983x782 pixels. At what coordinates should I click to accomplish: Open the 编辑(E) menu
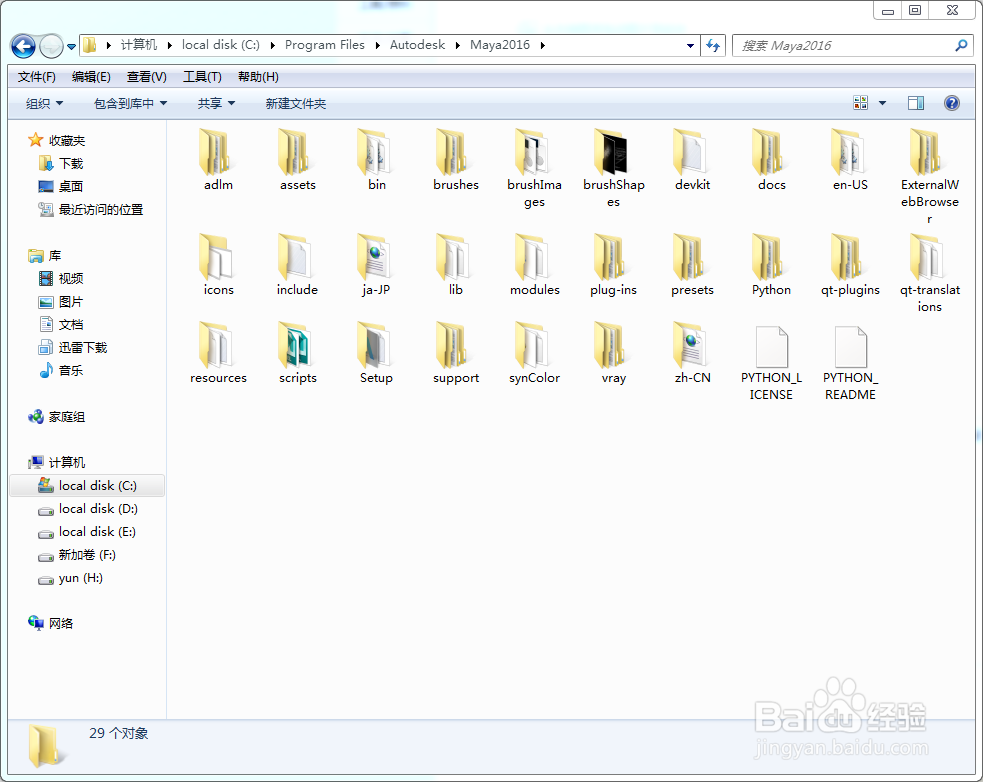(x=91, y=77)
